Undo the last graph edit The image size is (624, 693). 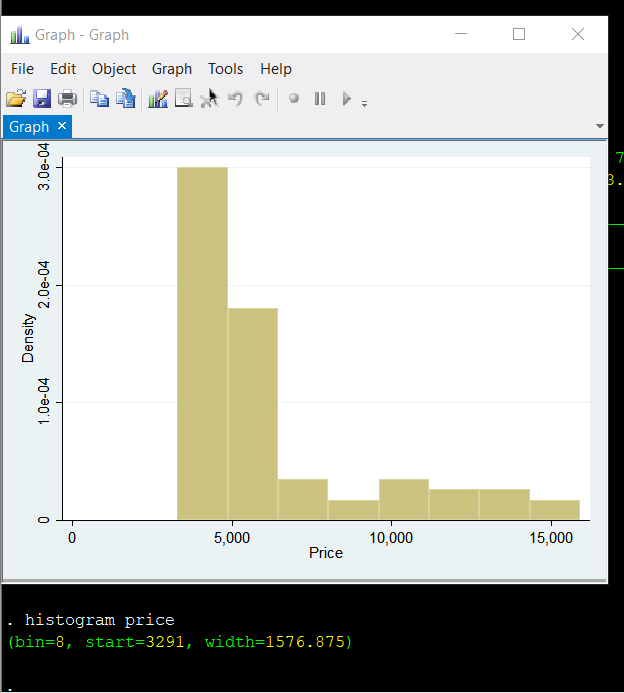click(236, 99)
